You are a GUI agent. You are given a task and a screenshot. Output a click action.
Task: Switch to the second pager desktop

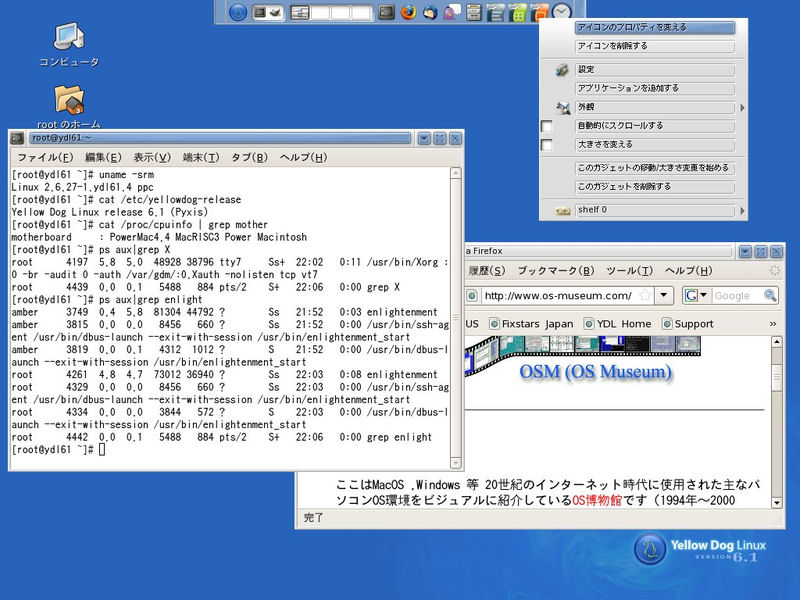pos(320,12)
